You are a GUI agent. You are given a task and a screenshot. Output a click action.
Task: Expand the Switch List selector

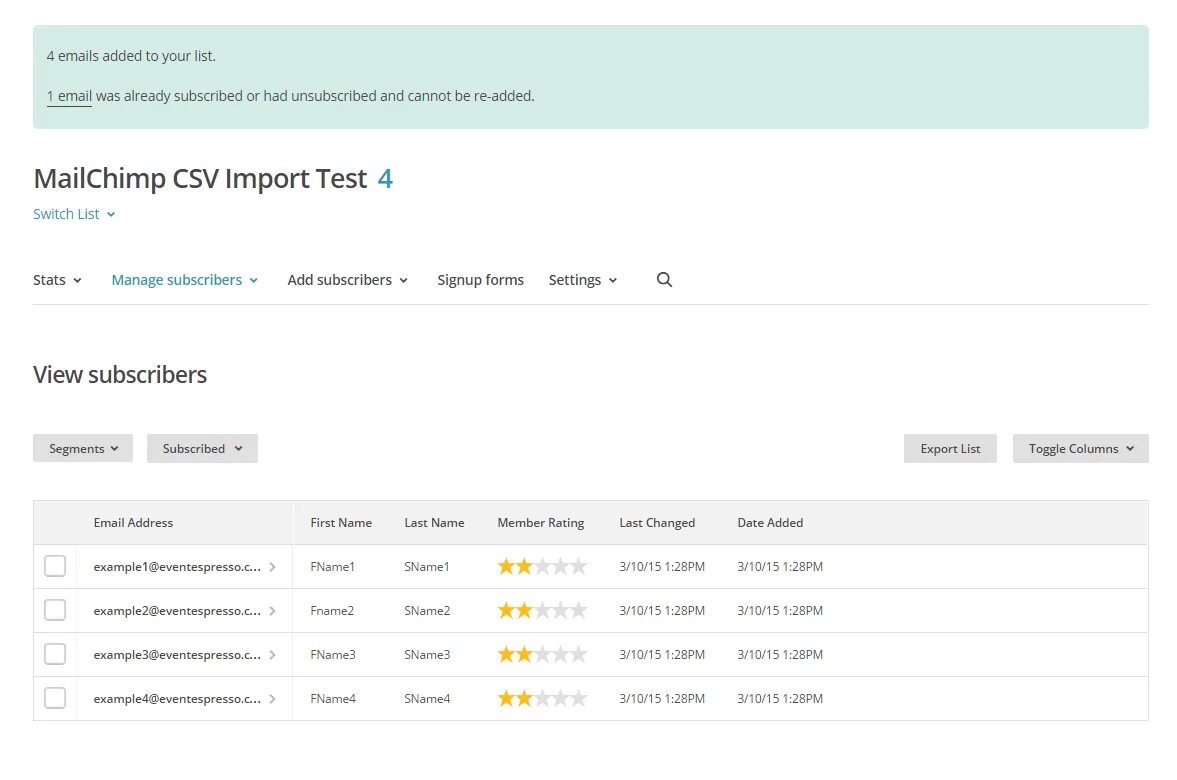point(74,214)
